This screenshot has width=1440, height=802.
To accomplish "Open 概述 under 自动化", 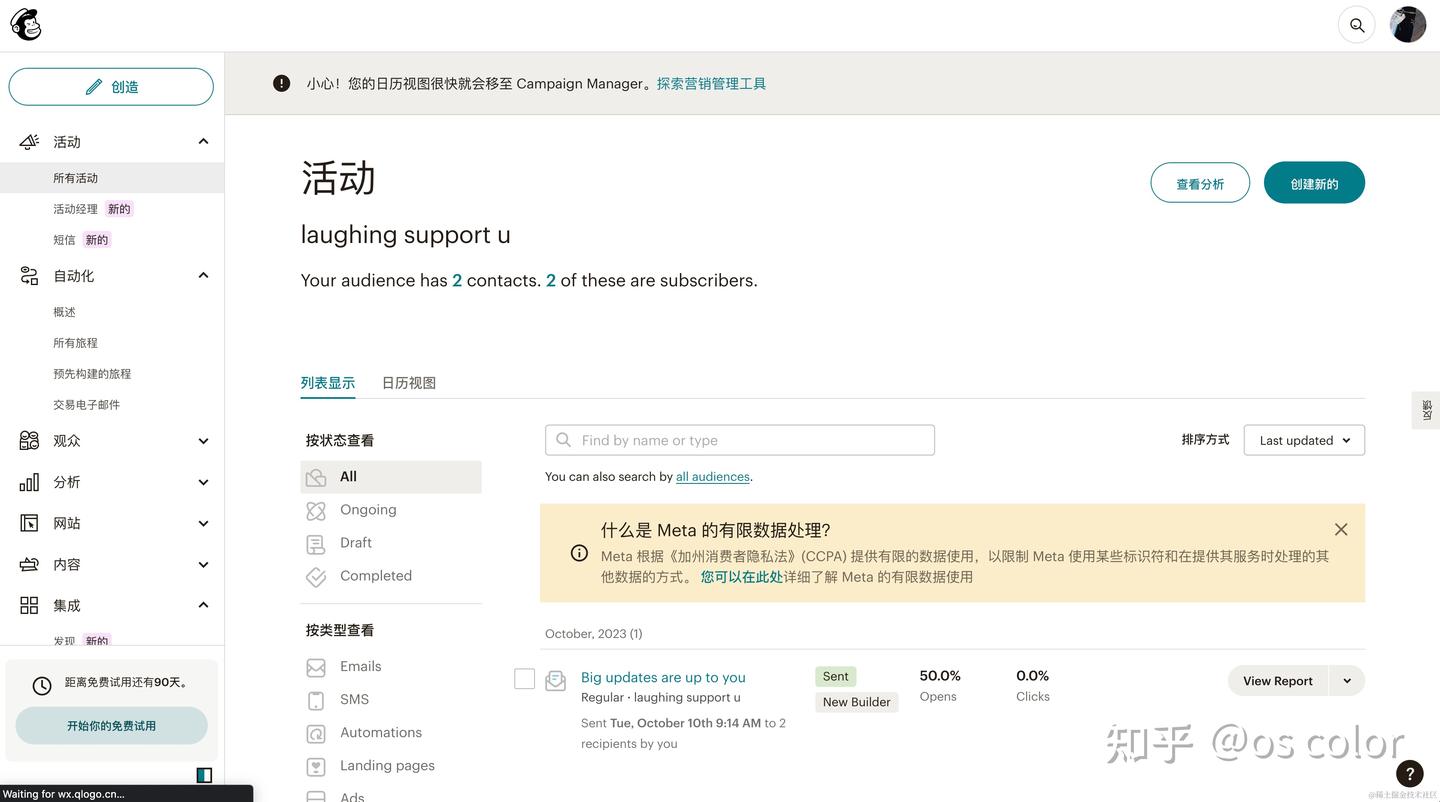I will 64,312.
